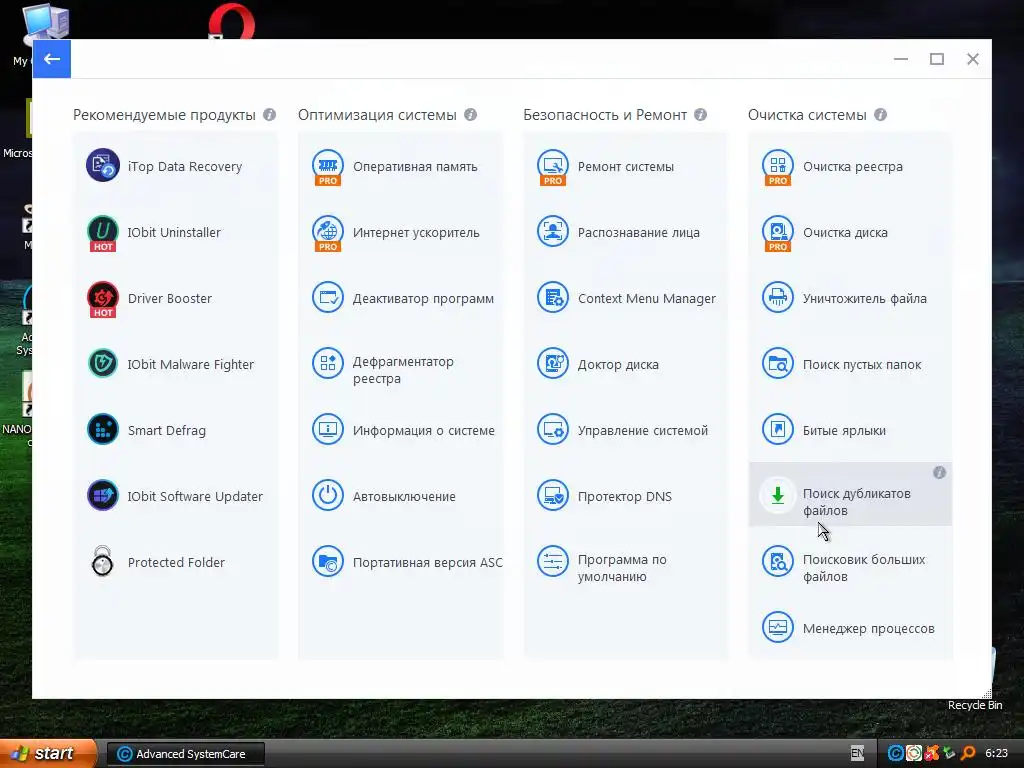
Task: Click the Context Menu Manager label
Action: pos(647,298)
